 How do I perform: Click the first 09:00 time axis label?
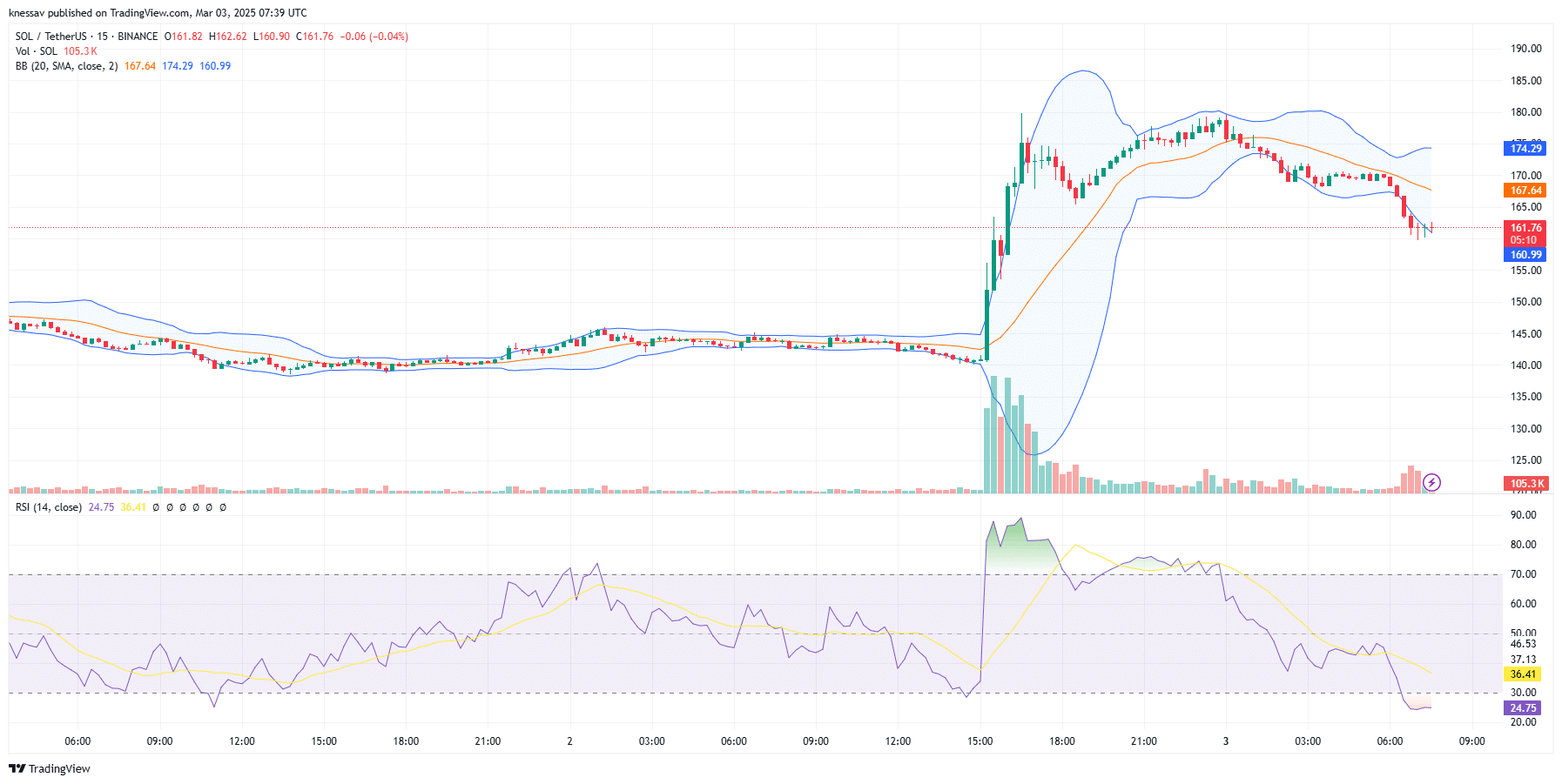pos(159,741)
